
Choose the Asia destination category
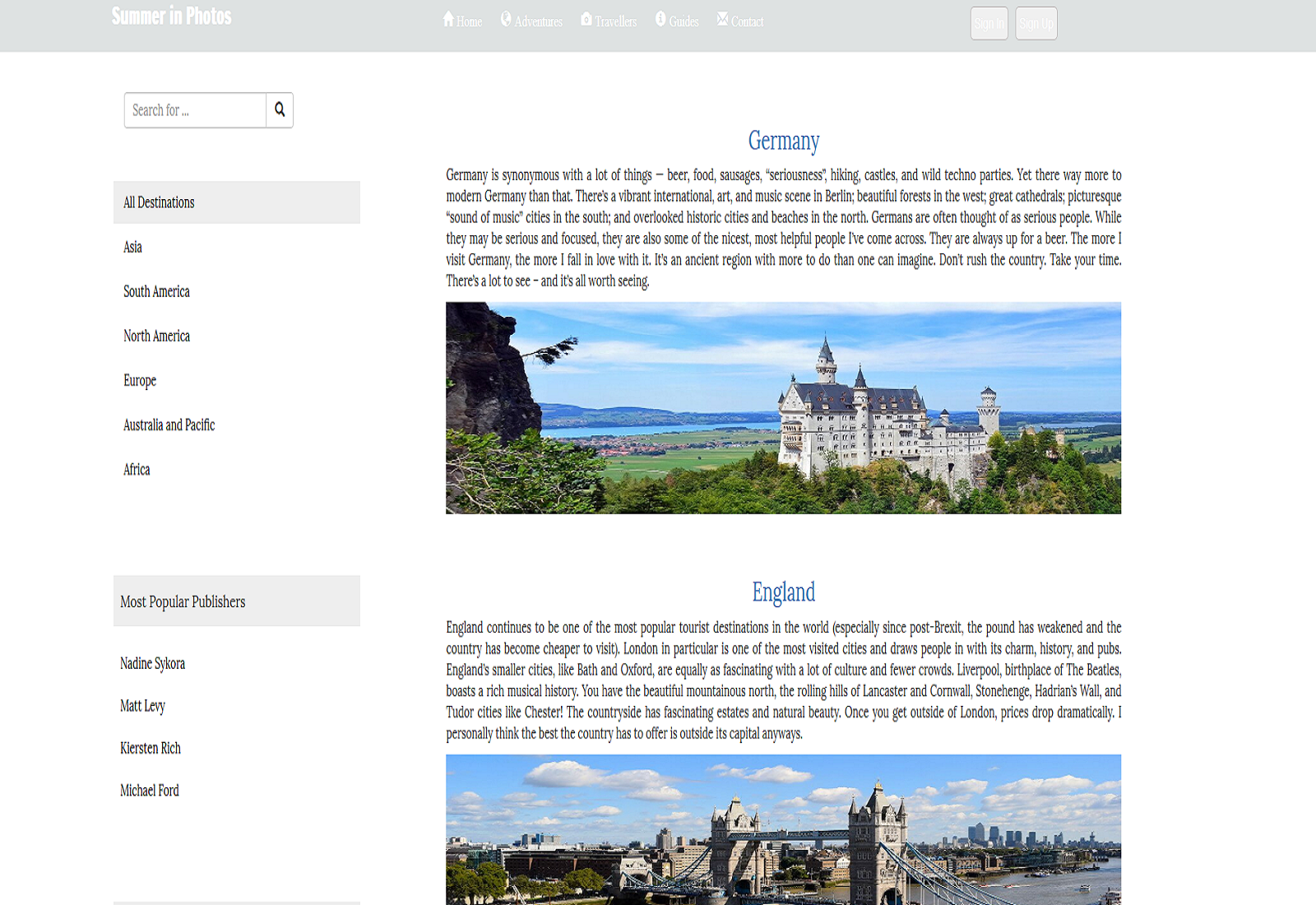click(x=132, y=247)
